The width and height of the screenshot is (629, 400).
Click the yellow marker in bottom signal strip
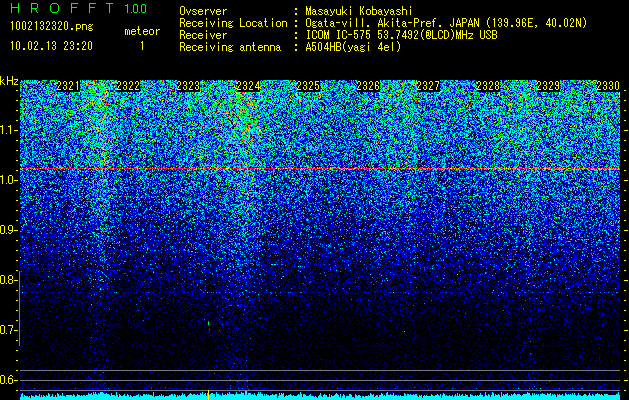pyautogui.click(x=208, y=394)
